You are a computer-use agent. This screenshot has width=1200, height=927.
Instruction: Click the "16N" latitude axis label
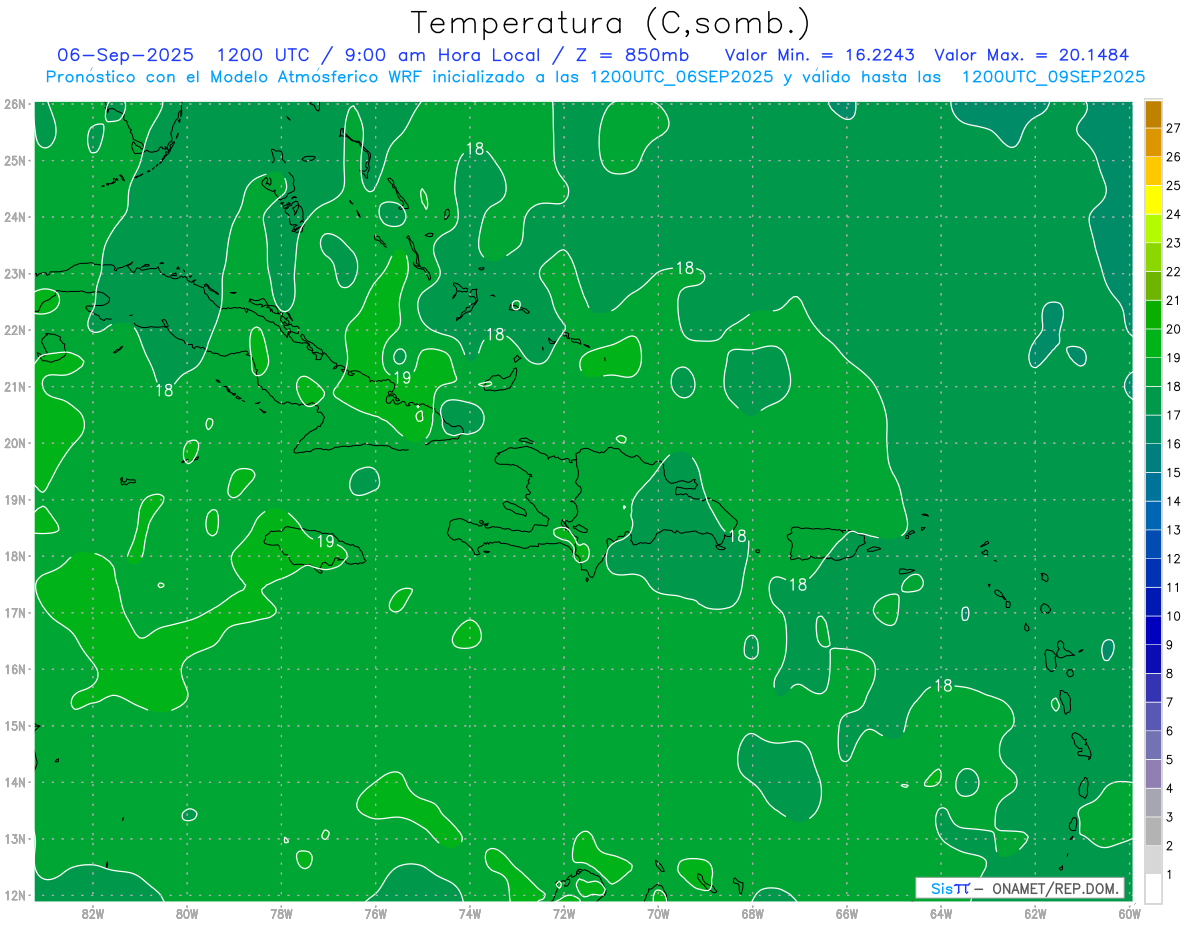coord(14,669)
